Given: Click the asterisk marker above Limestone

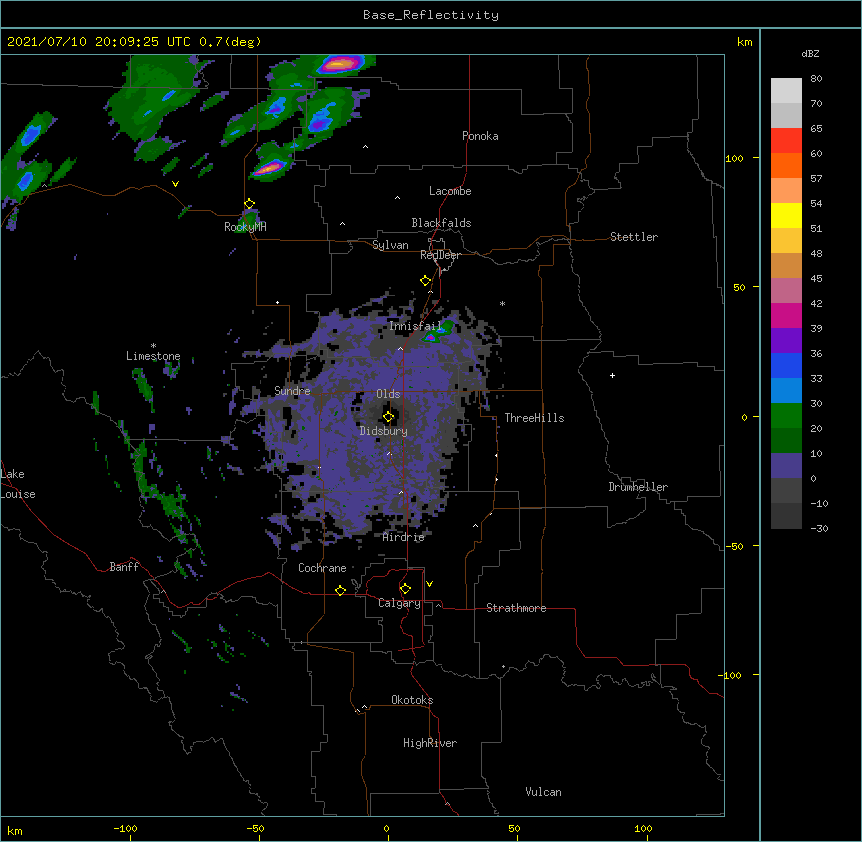Looking at the screenshot, I should [153, 346].
